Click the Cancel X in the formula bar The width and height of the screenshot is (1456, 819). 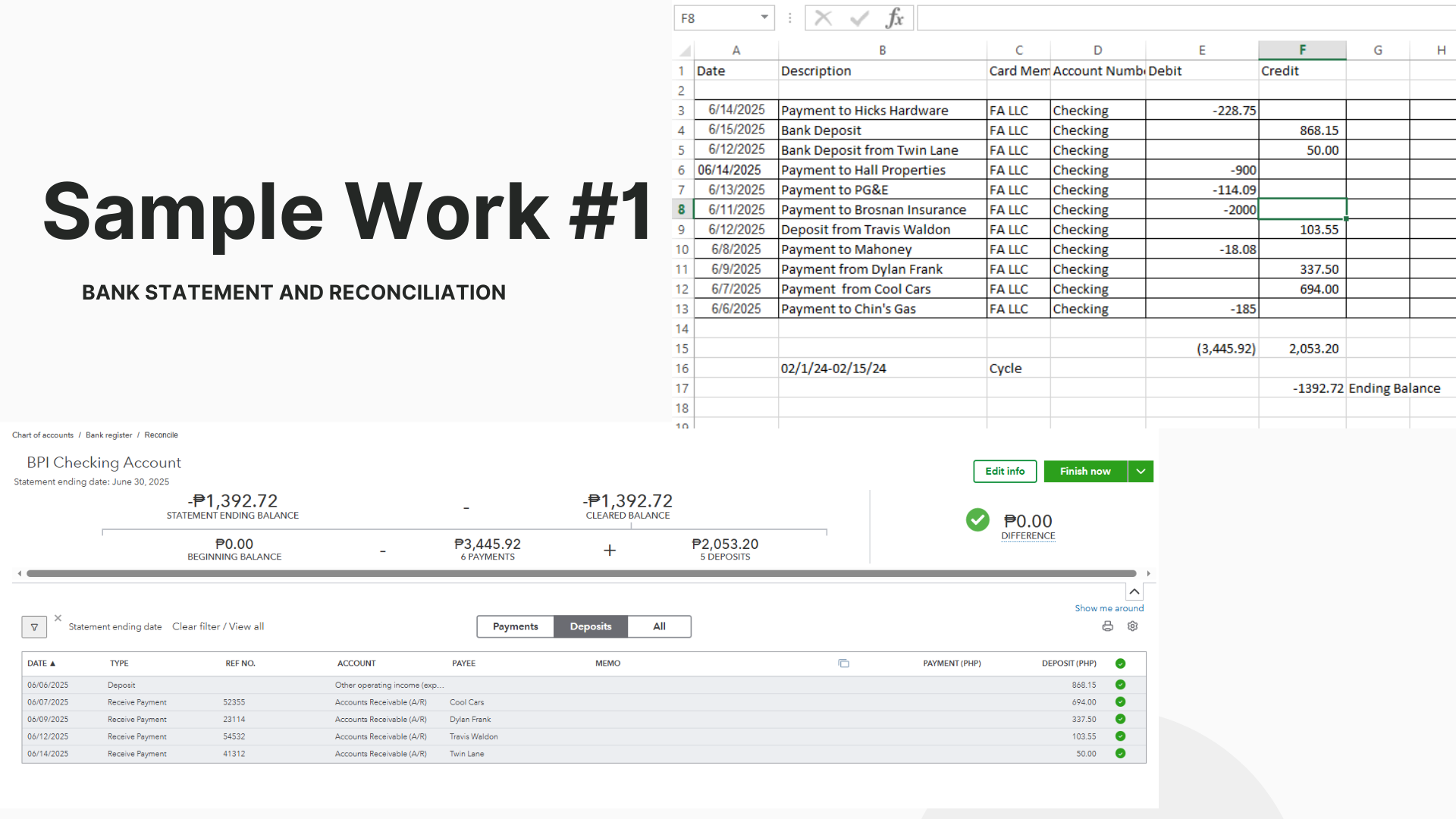(824, 18)
